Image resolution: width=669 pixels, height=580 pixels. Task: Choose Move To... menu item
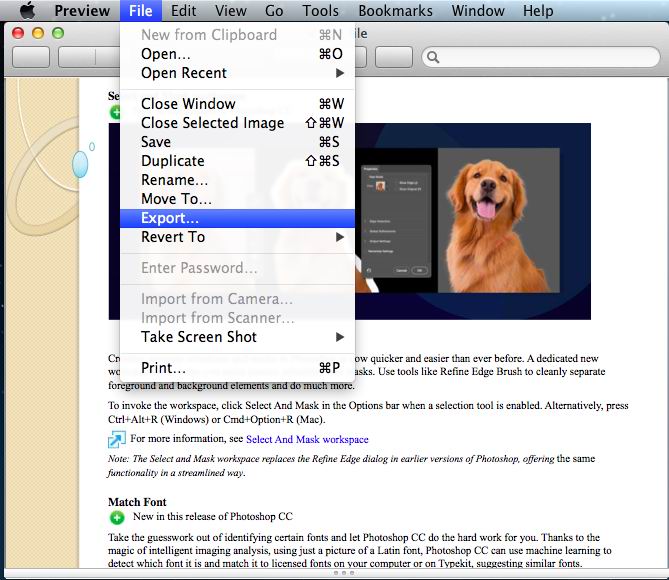point(237,199)
